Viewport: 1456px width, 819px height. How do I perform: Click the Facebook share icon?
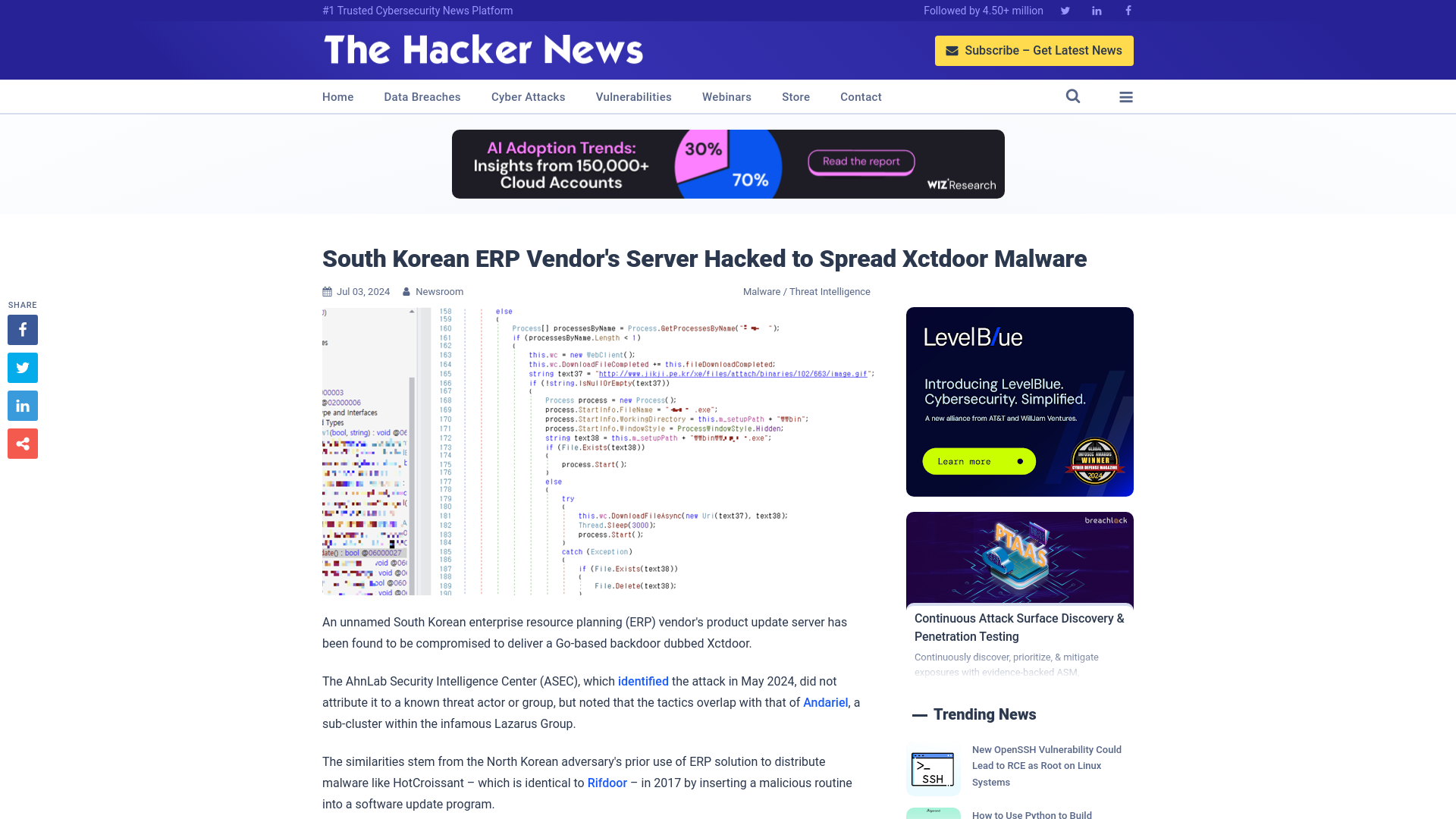(22, 329)
